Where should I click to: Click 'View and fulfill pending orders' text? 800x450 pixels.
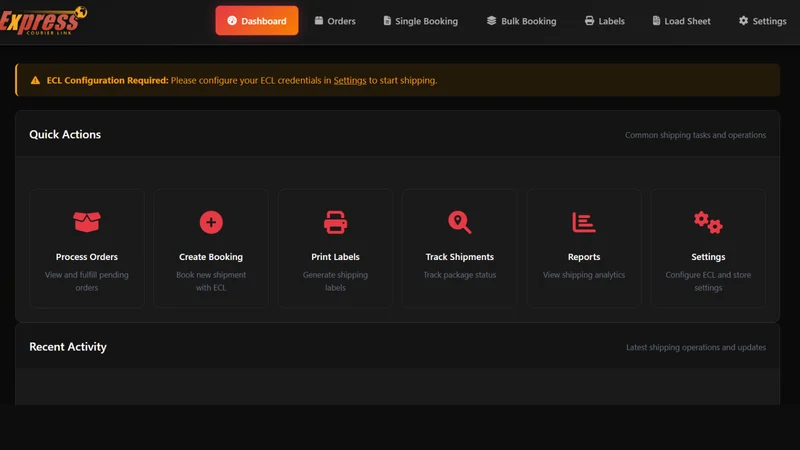87,281
